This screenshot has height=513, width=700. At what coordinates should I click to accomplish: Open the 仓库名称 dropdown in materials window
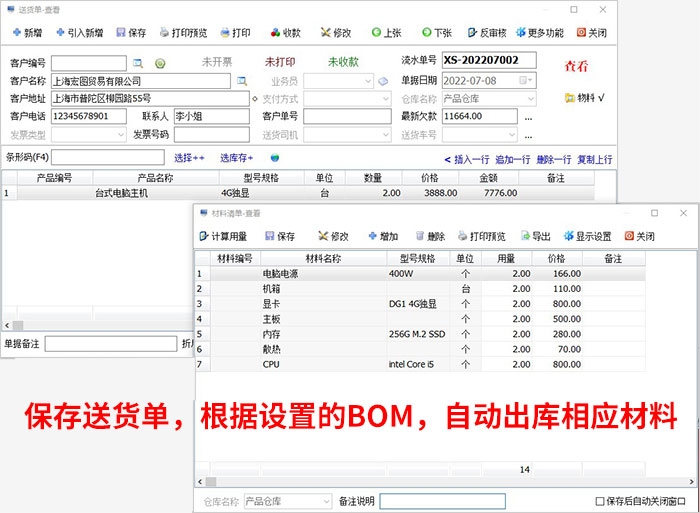click(324, 501)
